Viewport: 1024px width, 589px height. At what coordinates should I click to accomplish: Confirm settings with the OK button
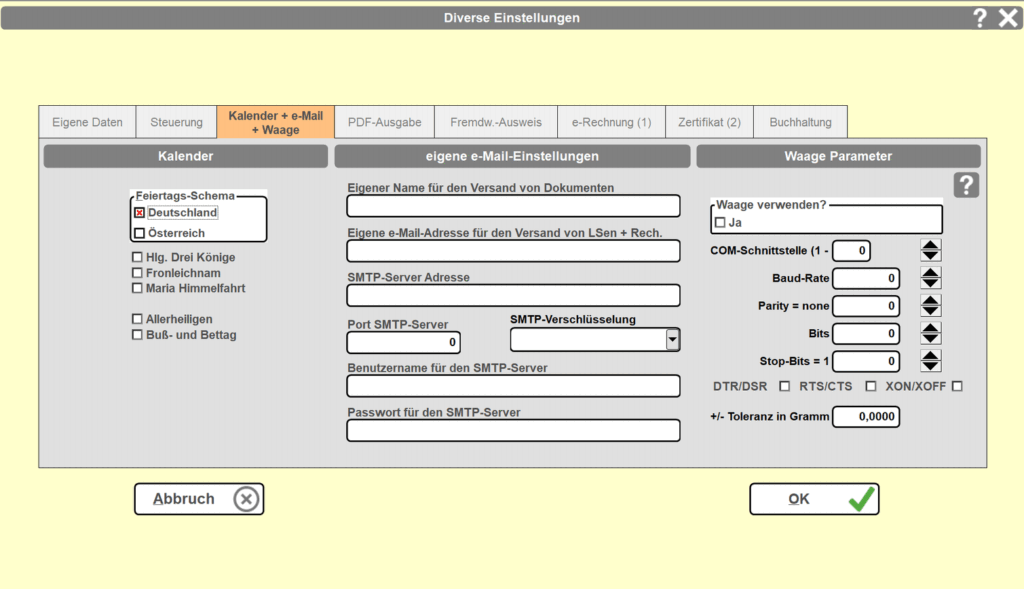[x=814, y=499]
